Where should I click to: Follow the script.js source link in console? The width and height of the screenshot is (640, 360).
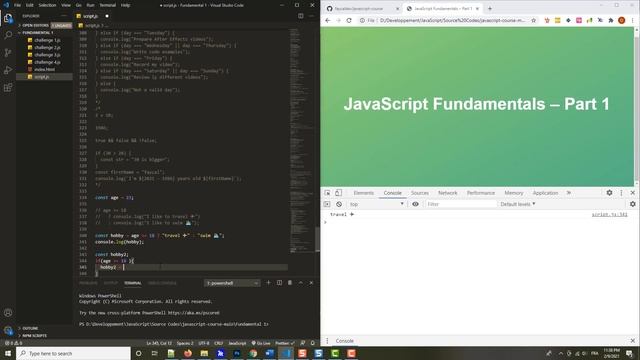tap(609, 214)
